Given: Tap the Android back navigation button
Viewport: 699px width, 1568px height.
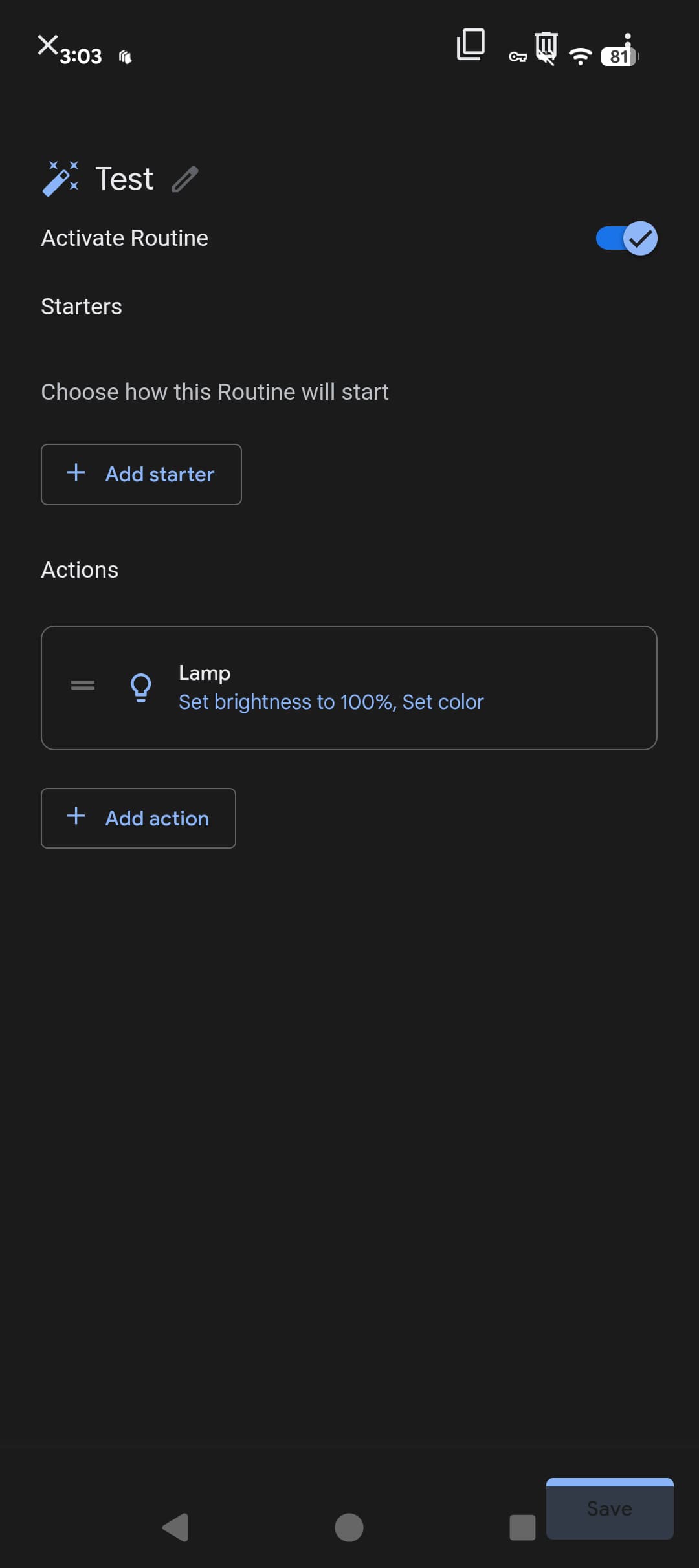Looking at the screenshot, I should [x=175, y=1527].
